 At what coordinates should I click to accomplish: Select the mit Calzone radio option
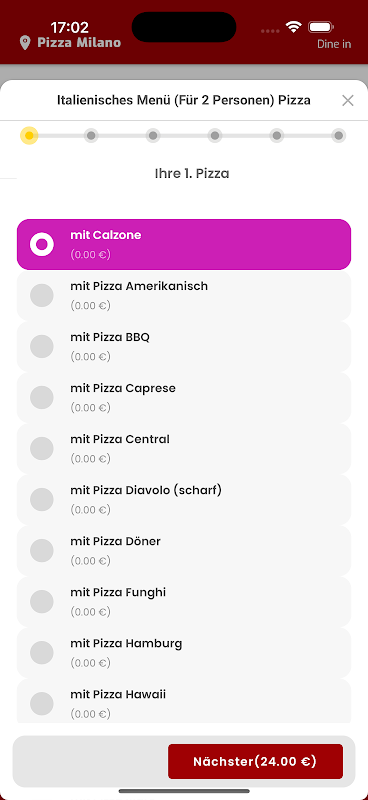click(x=184, y=244)
